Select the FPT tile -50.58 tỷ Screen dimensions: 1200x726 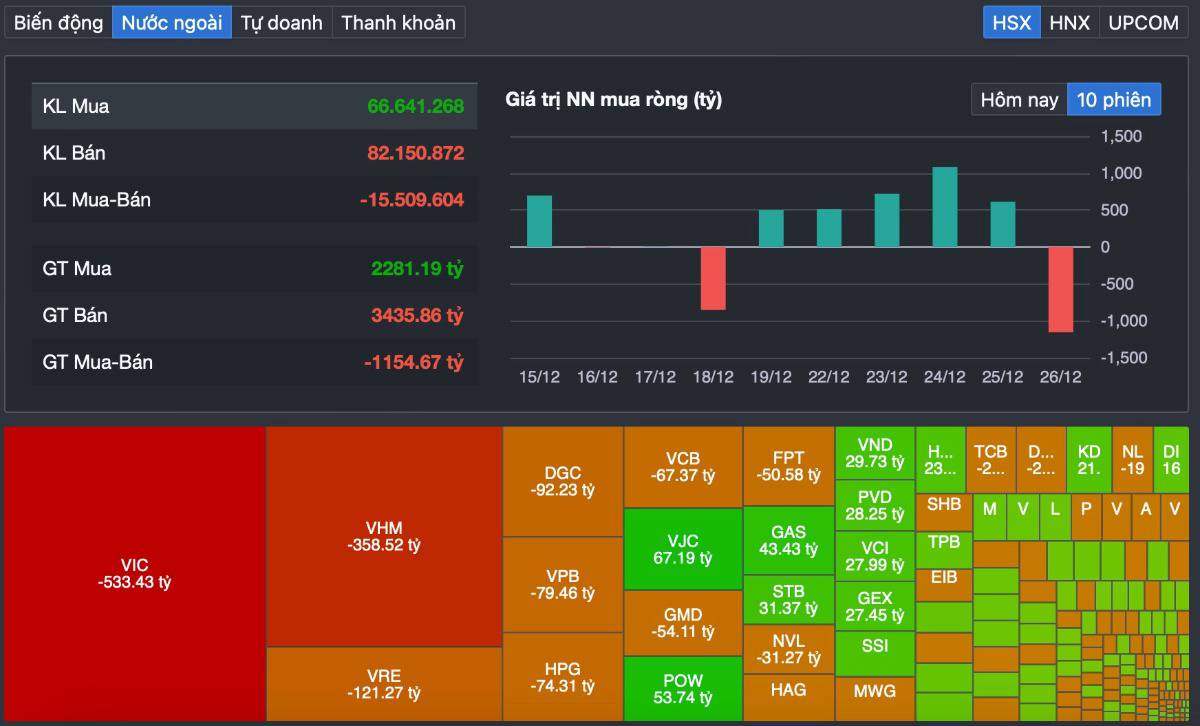(x=788, y=466)
